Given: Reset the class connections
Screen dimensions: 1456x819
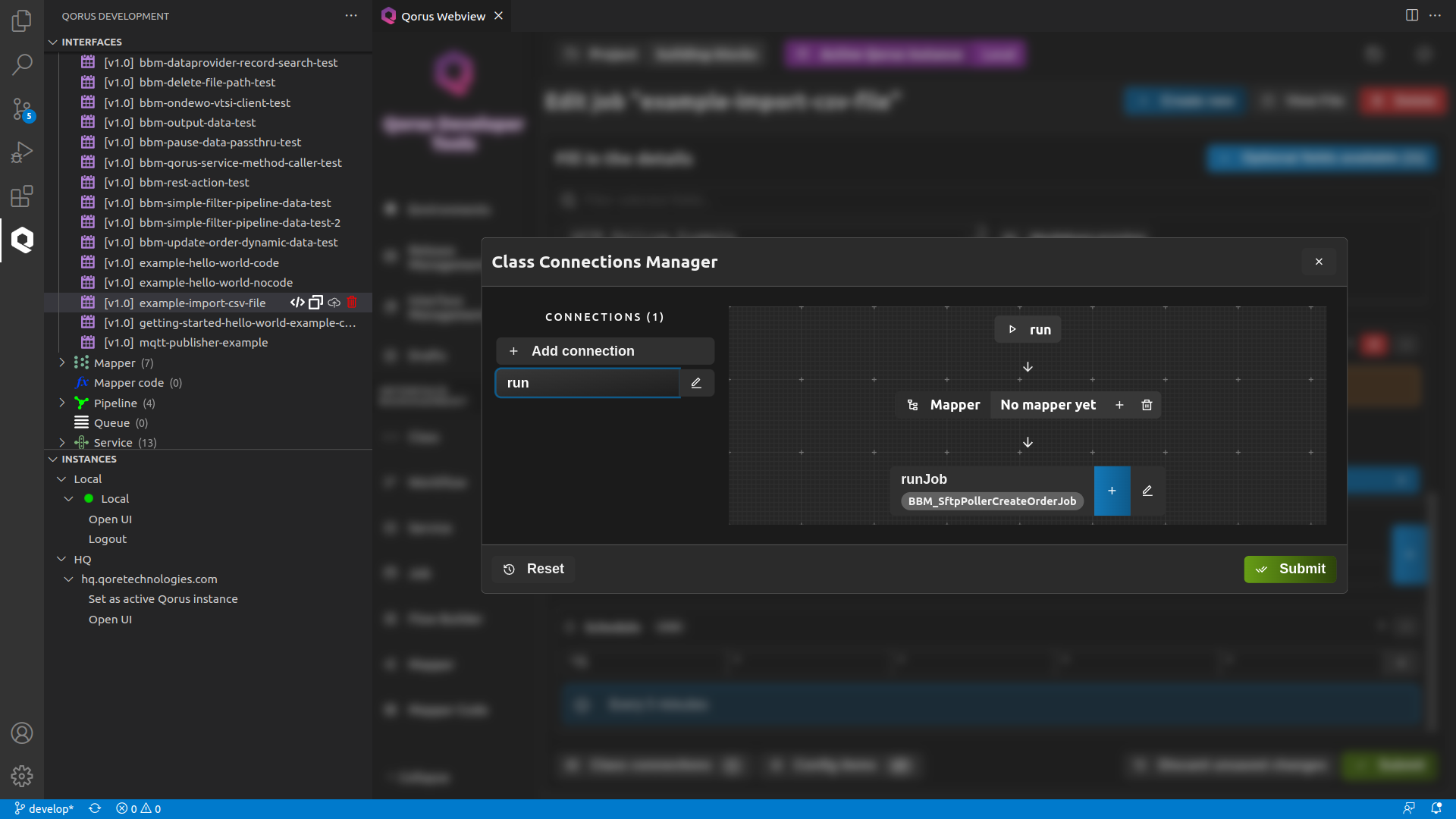Looking at the screenshot, I should coord(534,569).
